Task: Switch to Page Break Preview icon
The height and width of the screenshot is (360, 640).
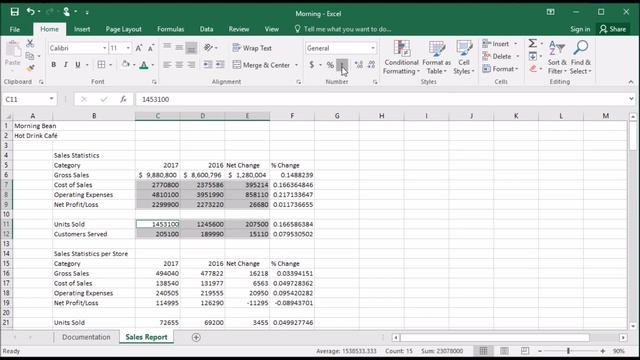Action: 524,351
